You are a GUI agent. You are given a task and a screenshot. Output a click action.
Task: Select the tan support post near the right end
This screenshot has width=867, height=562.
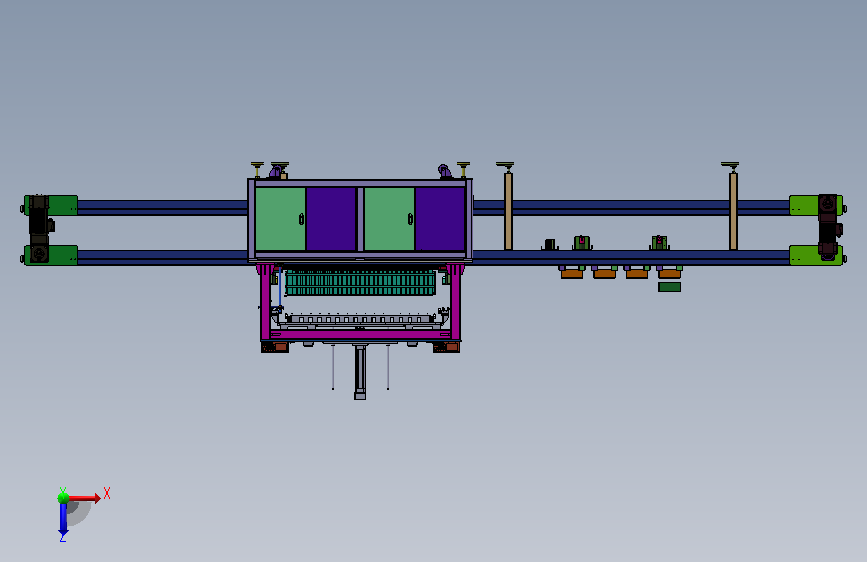pos(733,211)
